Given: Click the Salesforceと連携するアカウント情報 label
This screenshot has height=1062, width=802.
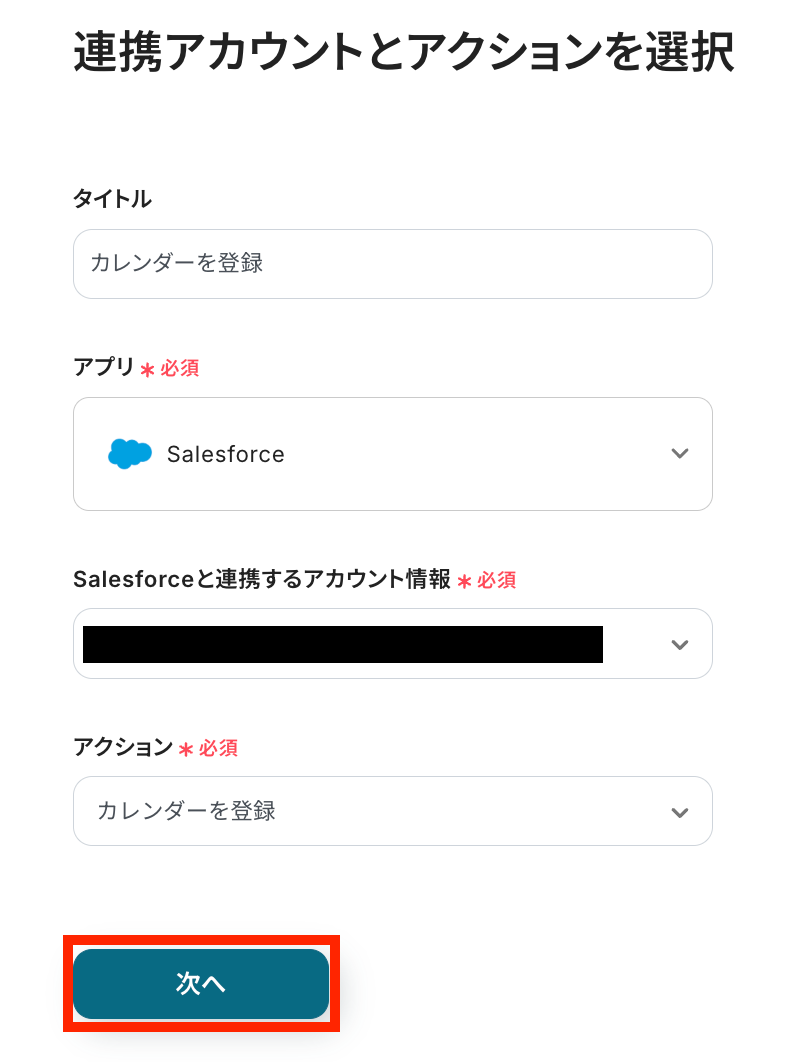Looking at the screenshot, I should [261, 579].
